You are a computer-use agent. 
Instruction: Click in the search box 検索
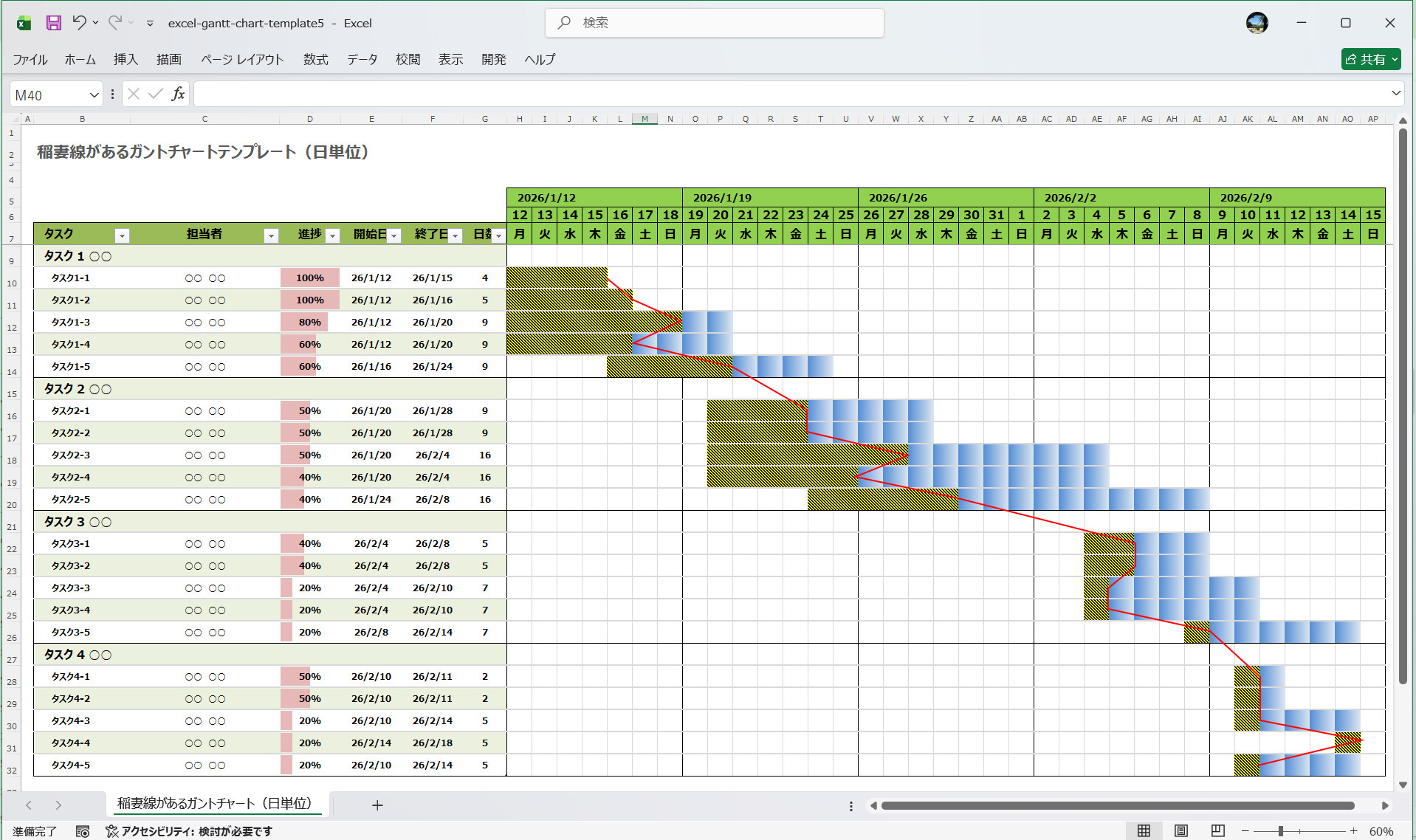714,23
